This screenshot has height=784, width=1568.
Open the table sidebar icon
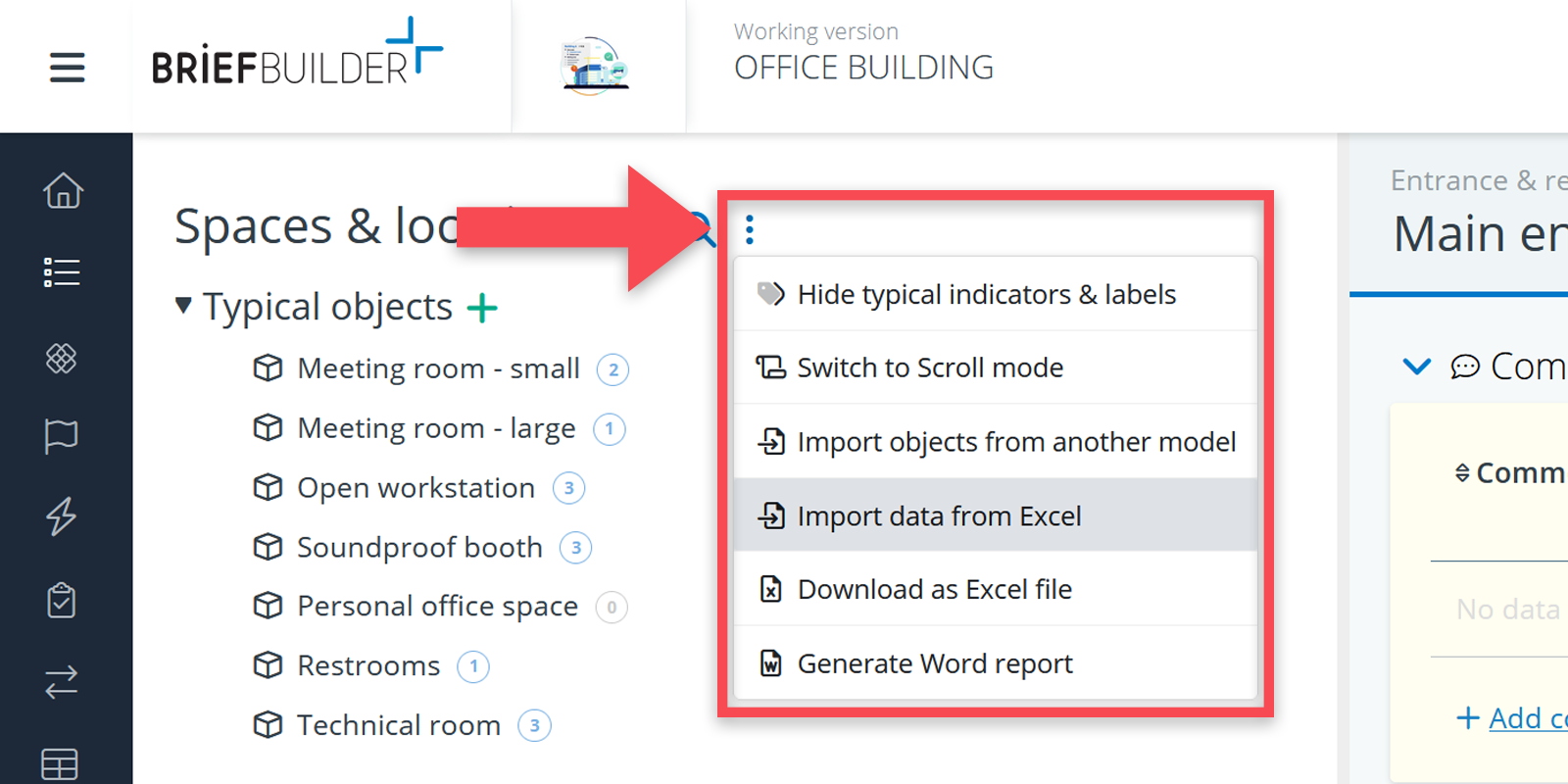[60, 763]
